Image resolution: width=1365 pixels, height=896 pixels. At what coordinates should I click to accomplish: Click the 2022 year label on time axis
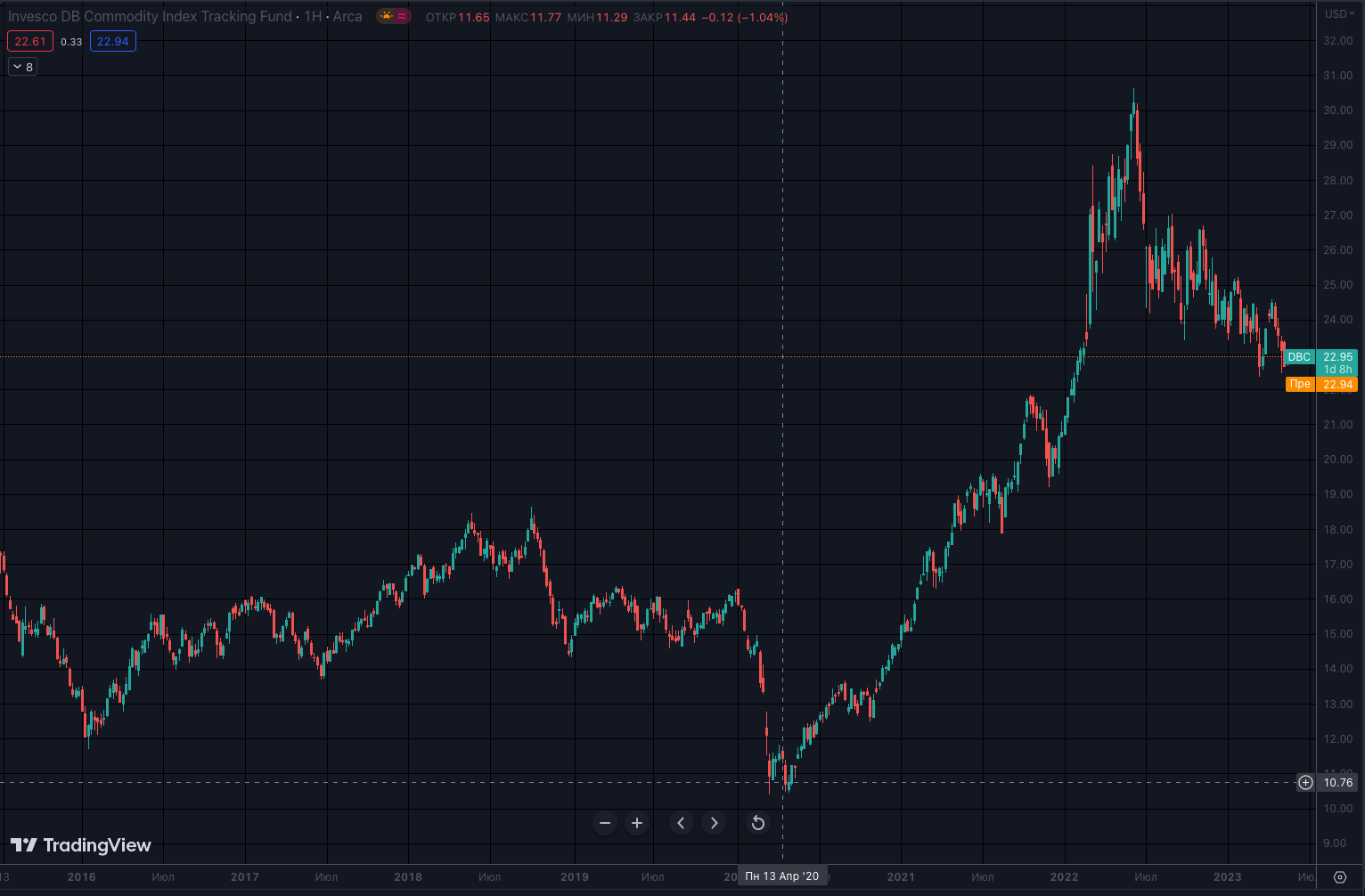[x=1064, y=876]
